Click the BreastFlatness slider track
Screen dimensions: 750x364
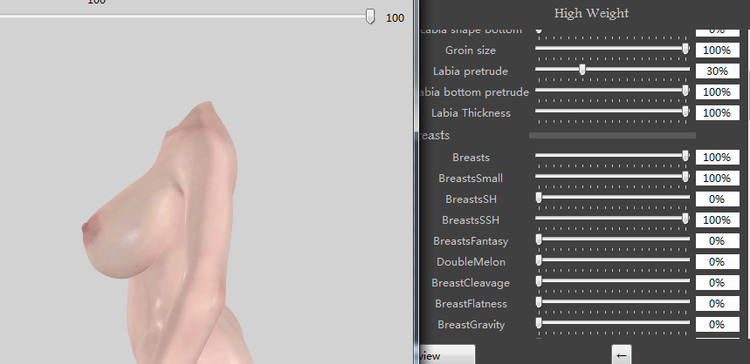(x=612, y=302)
